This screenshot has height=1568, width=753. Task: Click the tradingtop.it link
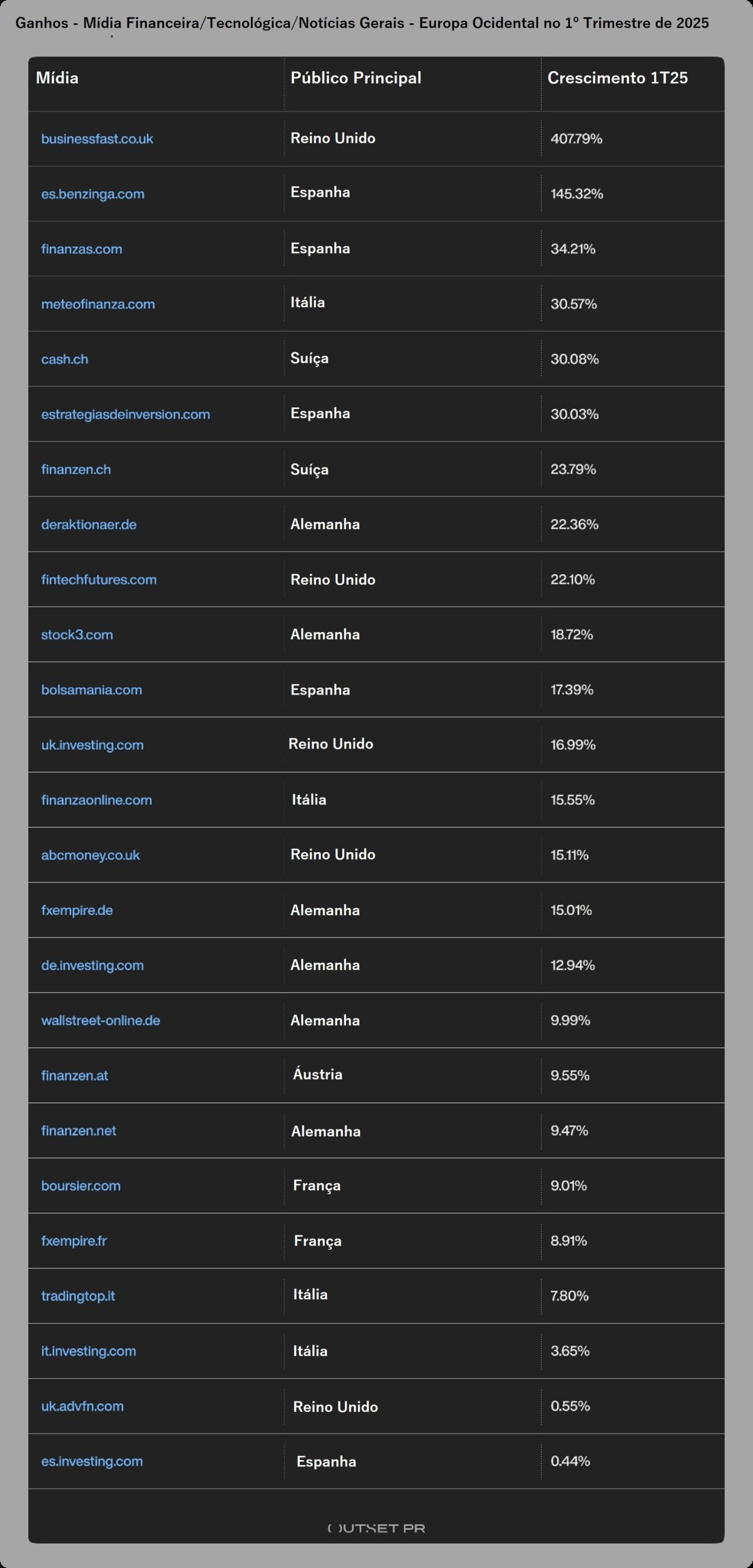(78, 1297)
